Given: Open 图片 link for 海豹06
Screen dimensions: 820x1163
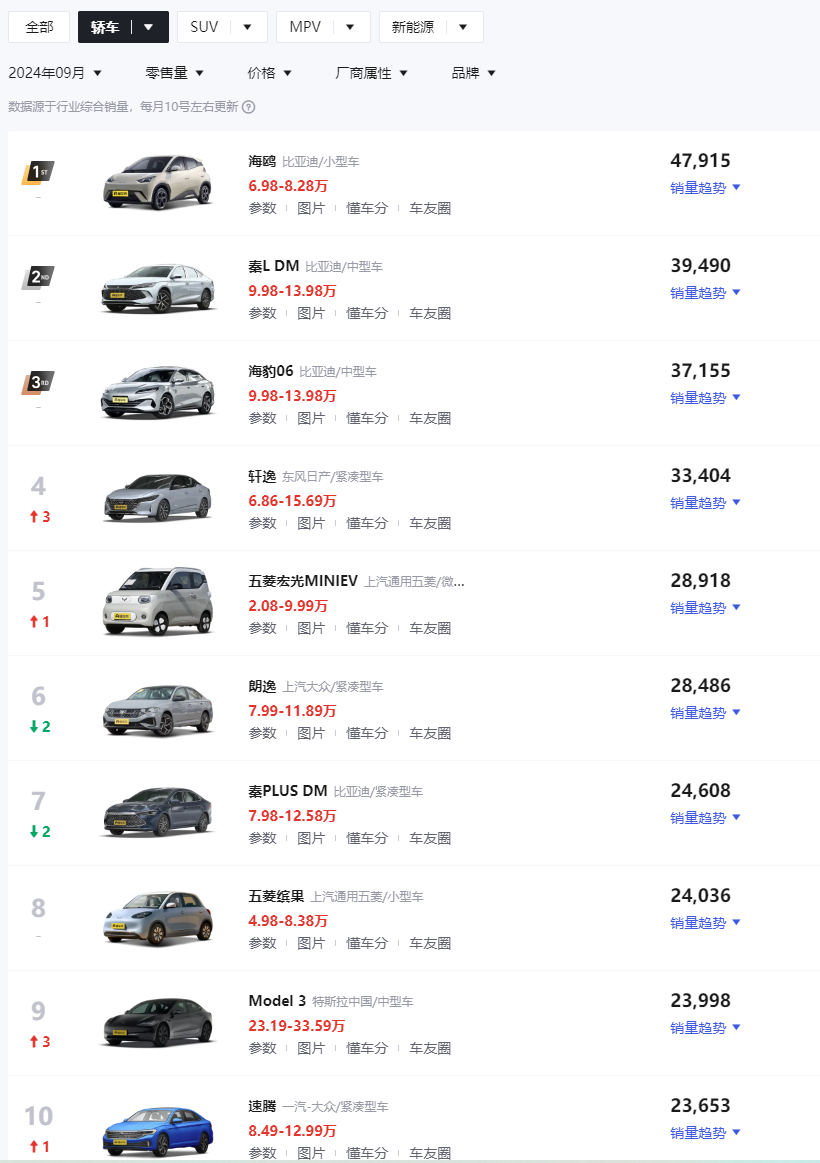Looking at the screenshot, I should [x=311, y=418].
